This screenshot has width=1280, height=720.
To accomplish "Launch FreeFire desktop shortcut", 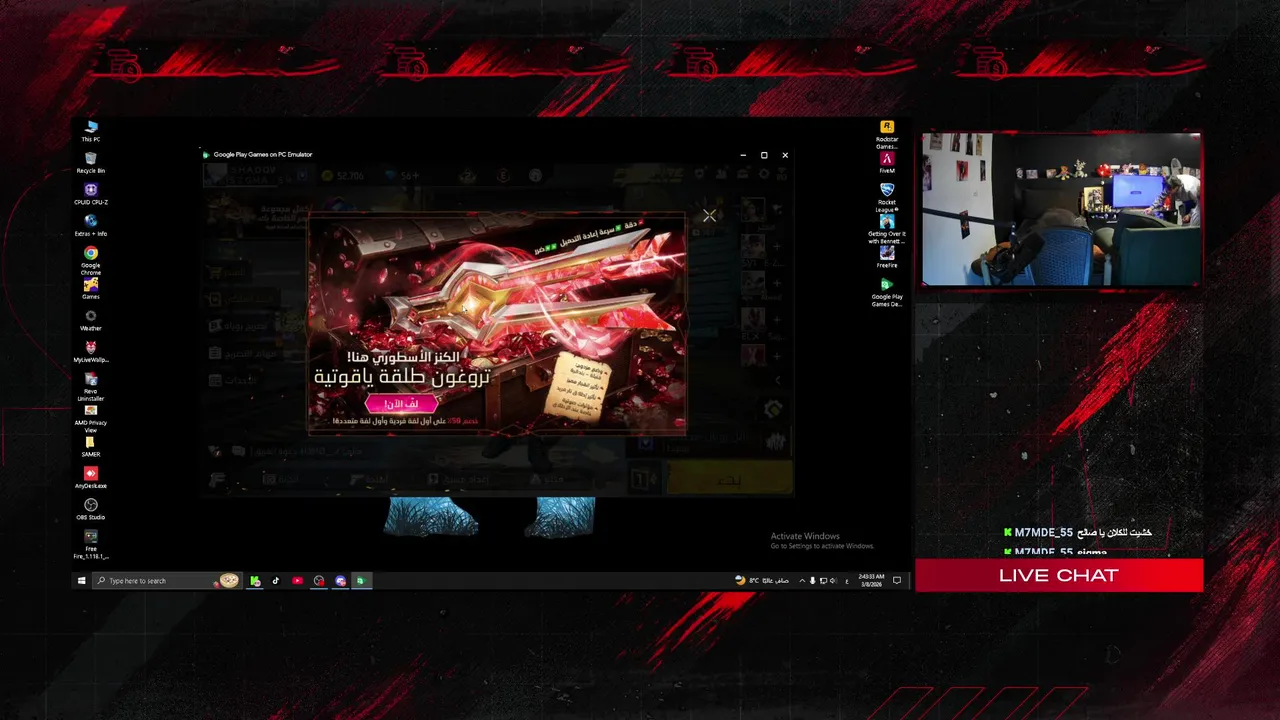I will click(887, 258).
